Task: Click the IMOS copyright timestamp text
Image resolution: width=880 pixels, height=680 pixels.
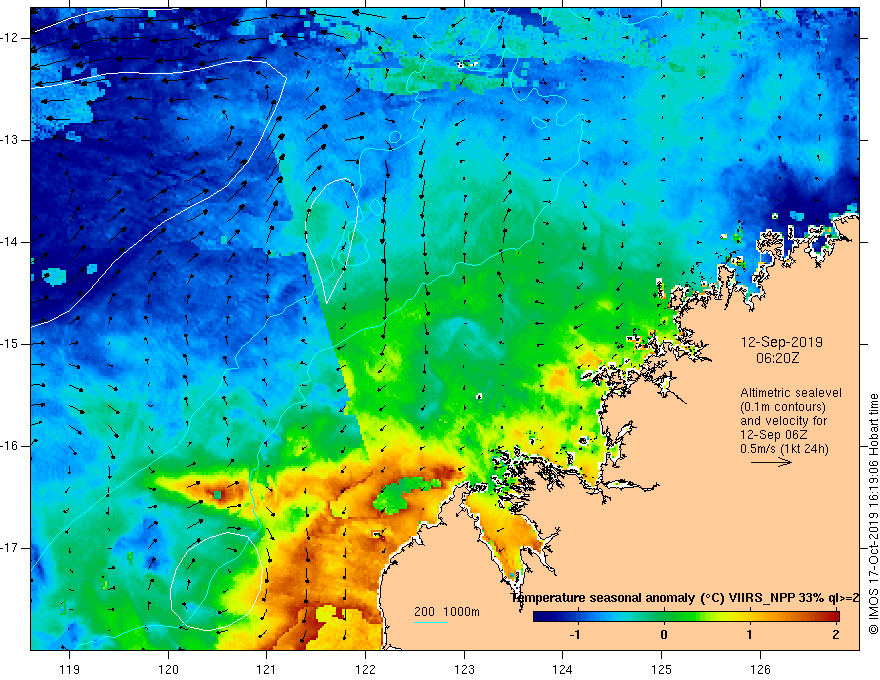Action: [x=873, y=515]
